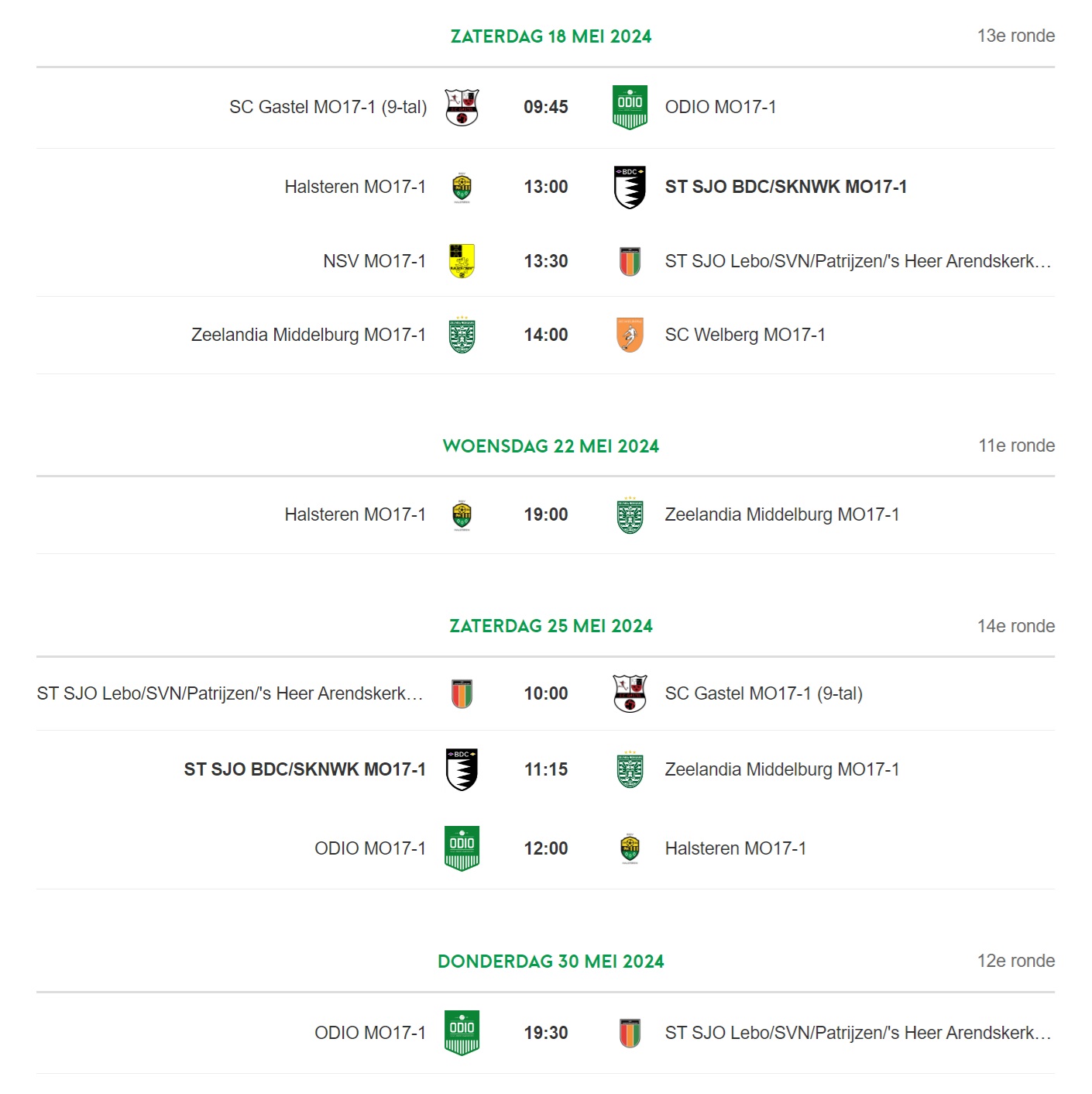Open SC Gastel MO17-1 (9-tal) team on 18 May
This screenshot has height=1094, width=1092.
(328, 107)
